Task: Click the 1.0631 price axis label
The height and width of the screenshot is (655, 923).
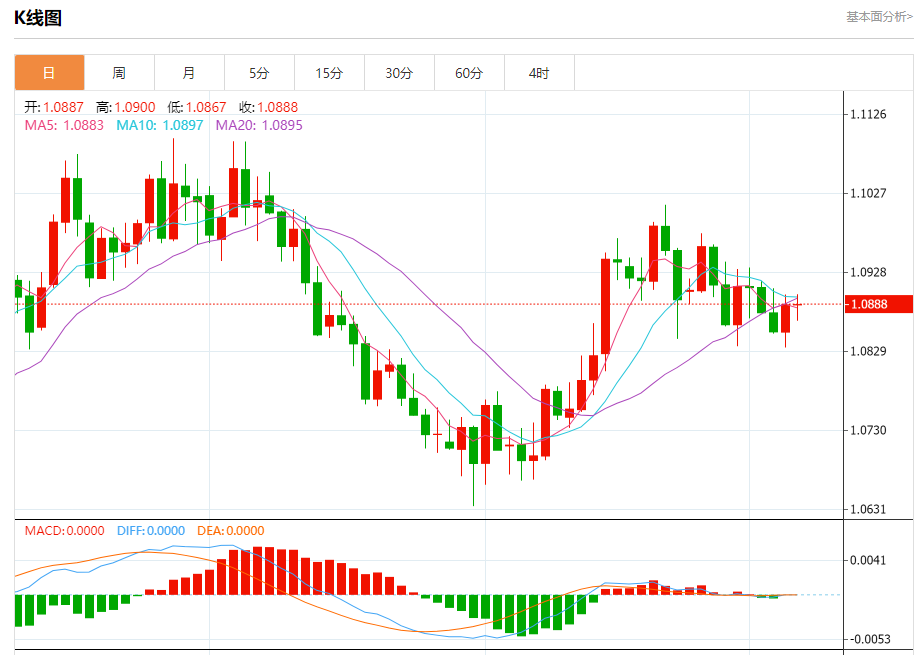Action: click(868, 509)
